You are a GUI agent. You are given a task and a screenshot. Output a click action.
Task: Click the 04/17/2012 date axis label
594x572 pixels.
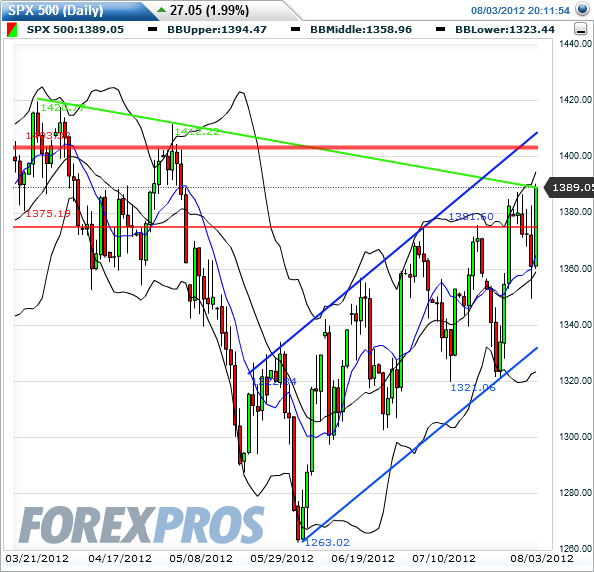tap(120, 558)
